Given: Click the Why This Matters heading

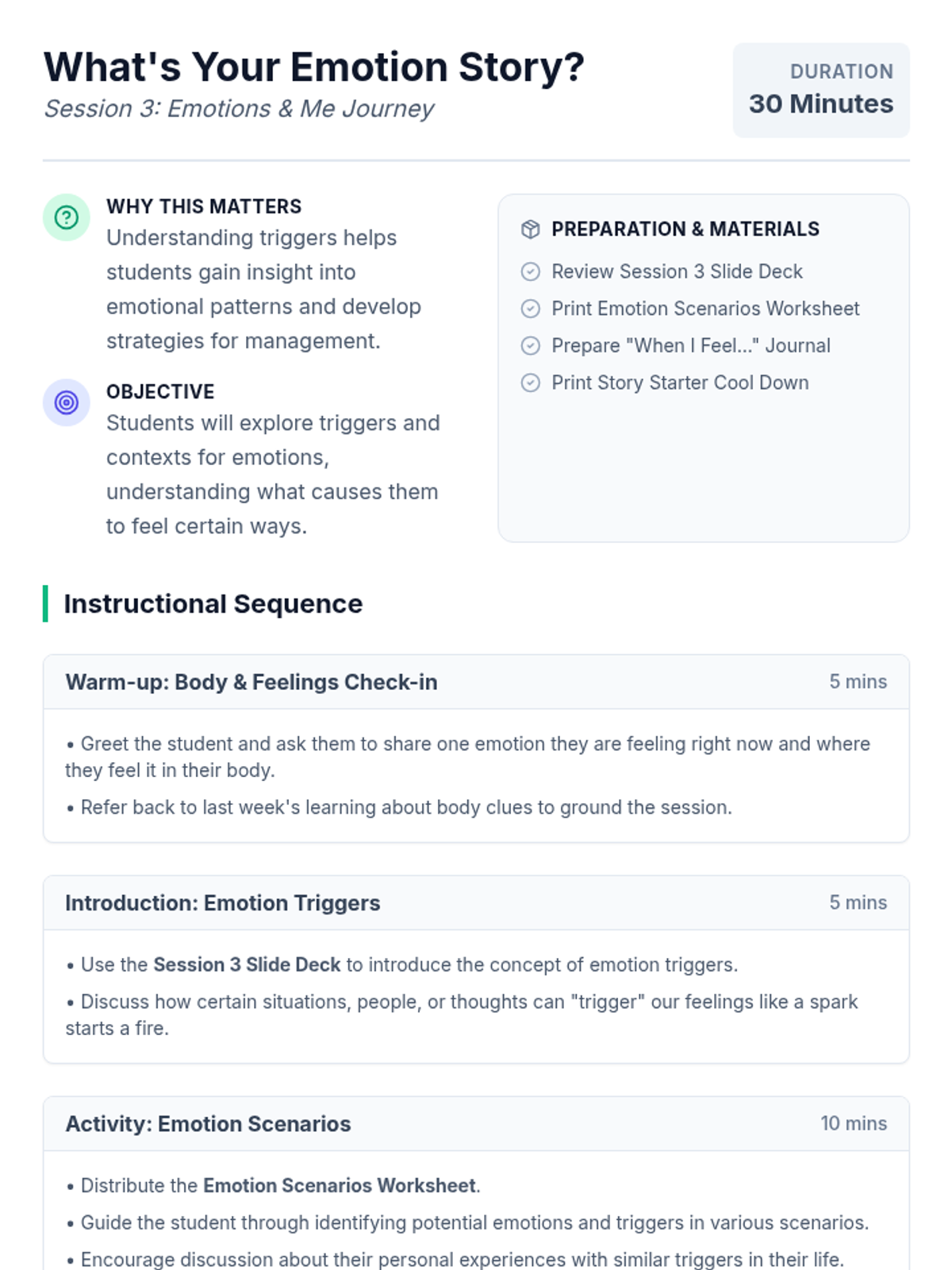Looking at the screenshot, I should pos(204,206).
